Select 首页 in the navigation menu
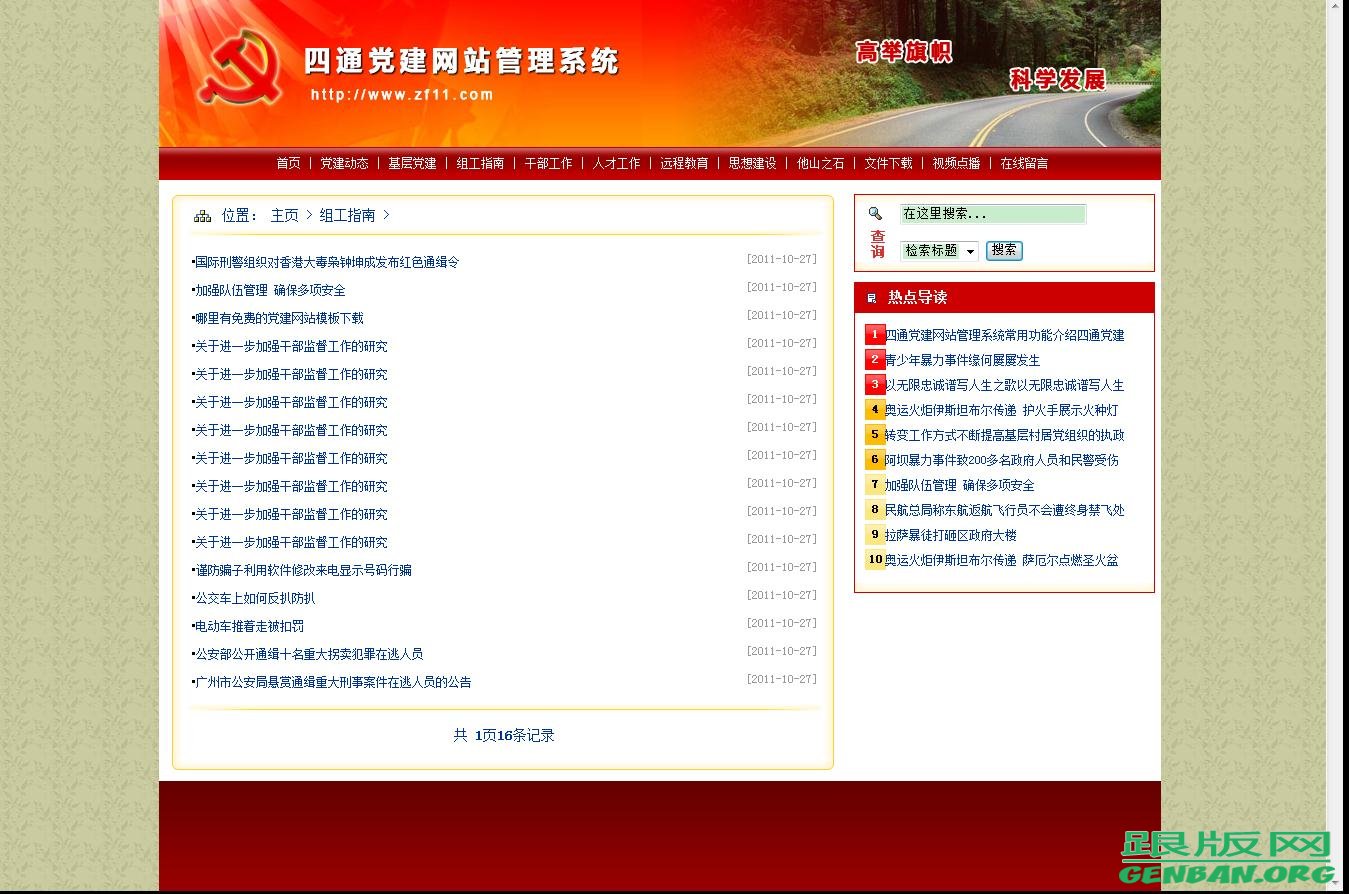Image resolution: width=1349 pixels, height=894 pixels. [x=287, y=163]
